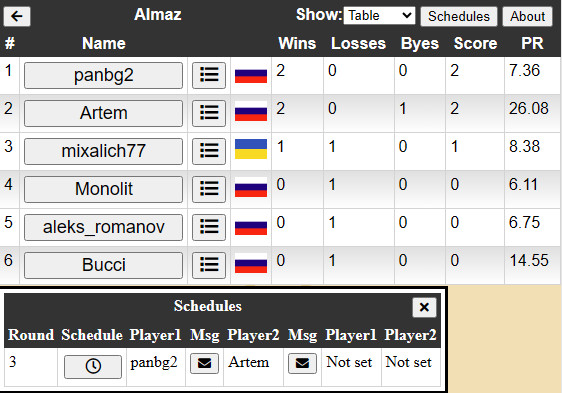
Task: Click the Schedules button in the header
Action: click(x=459, y=16)
